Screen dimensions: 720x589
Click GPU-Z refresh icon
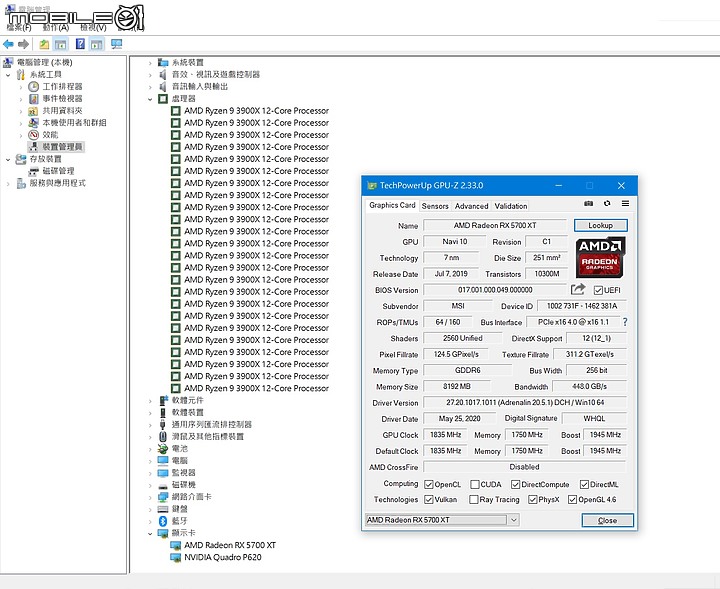coord(607,203)
